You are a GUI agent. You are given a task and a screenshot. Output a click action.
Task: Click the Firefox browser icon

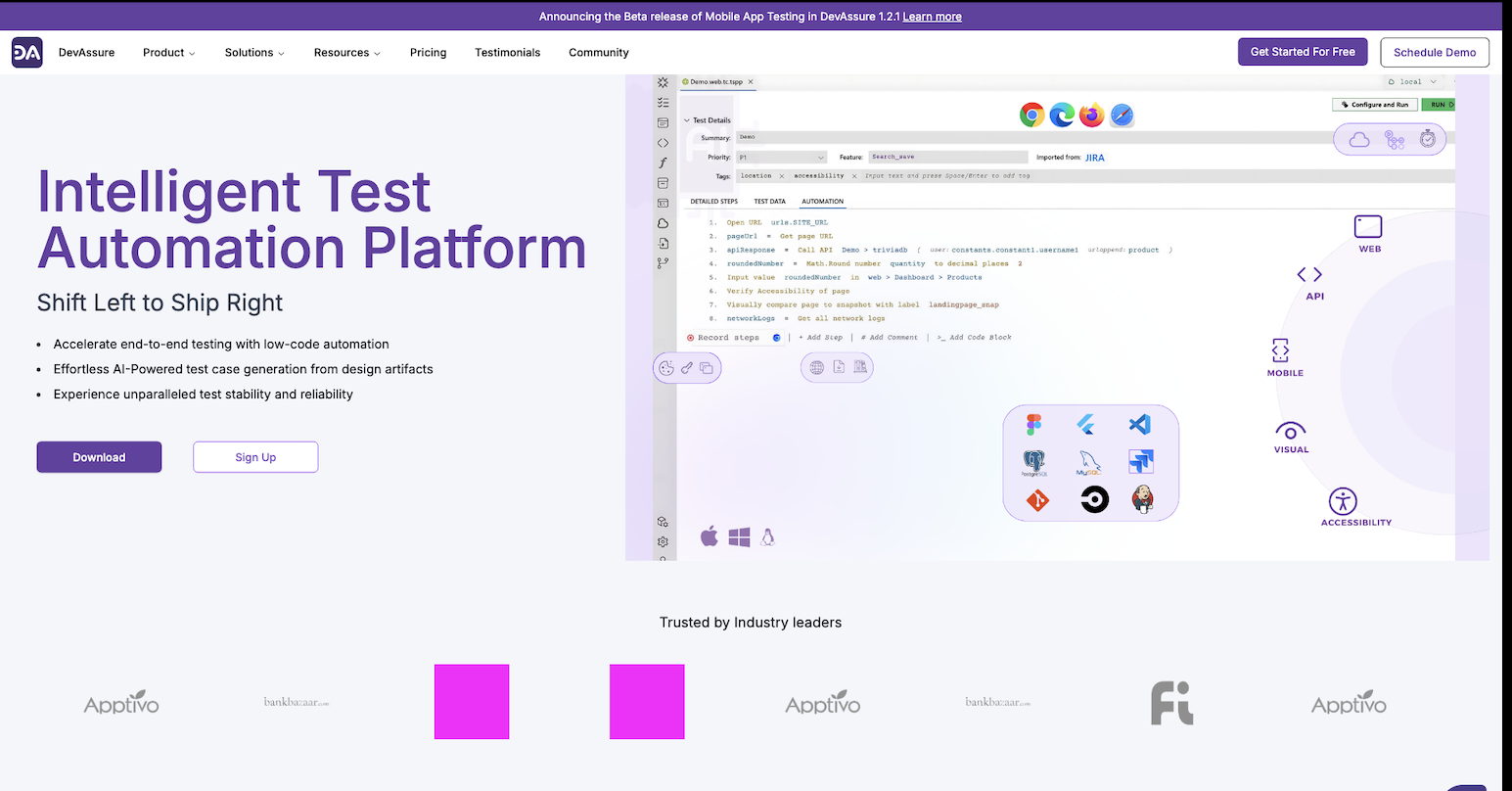(1092, 116)
